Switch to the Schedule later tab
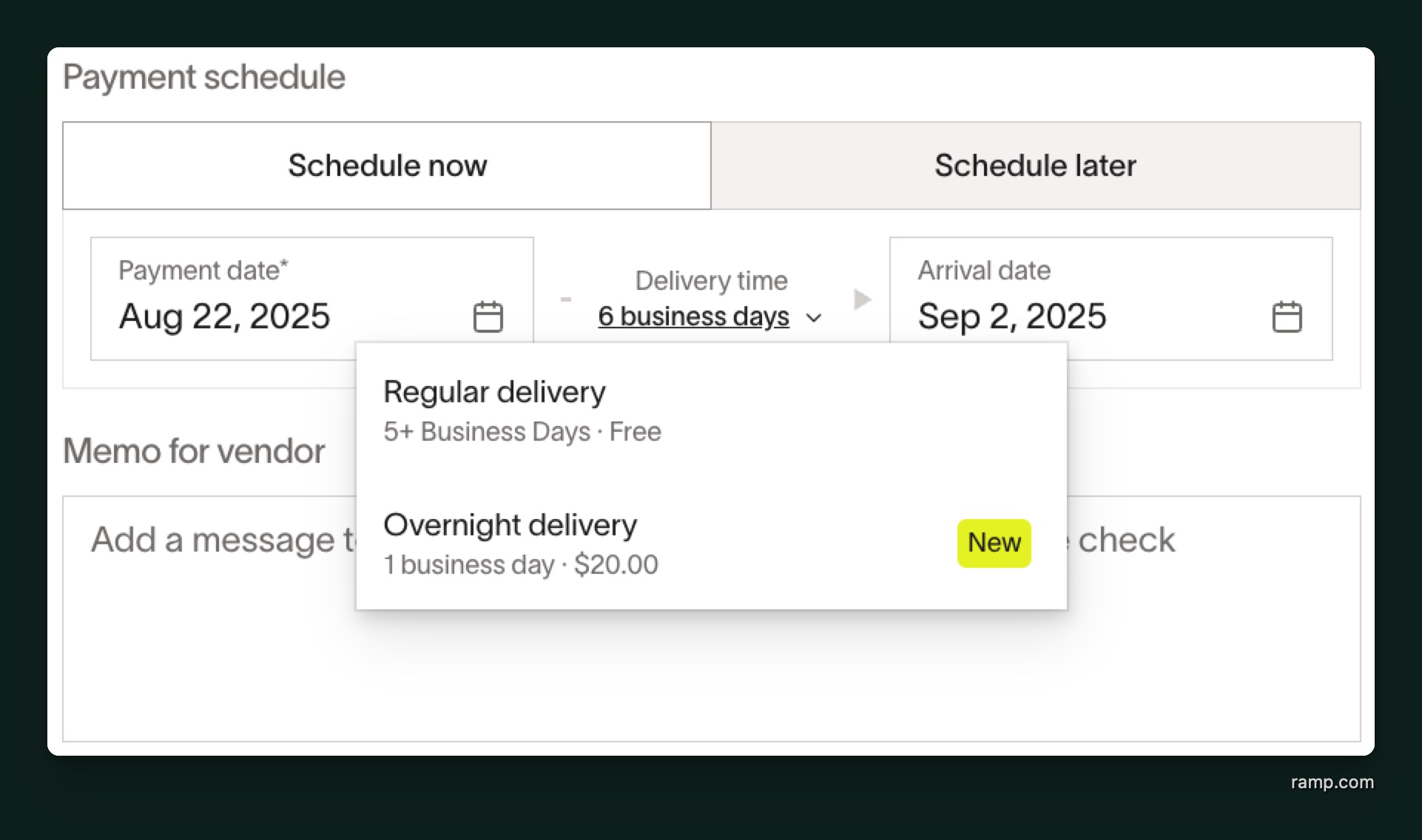 1035,166
